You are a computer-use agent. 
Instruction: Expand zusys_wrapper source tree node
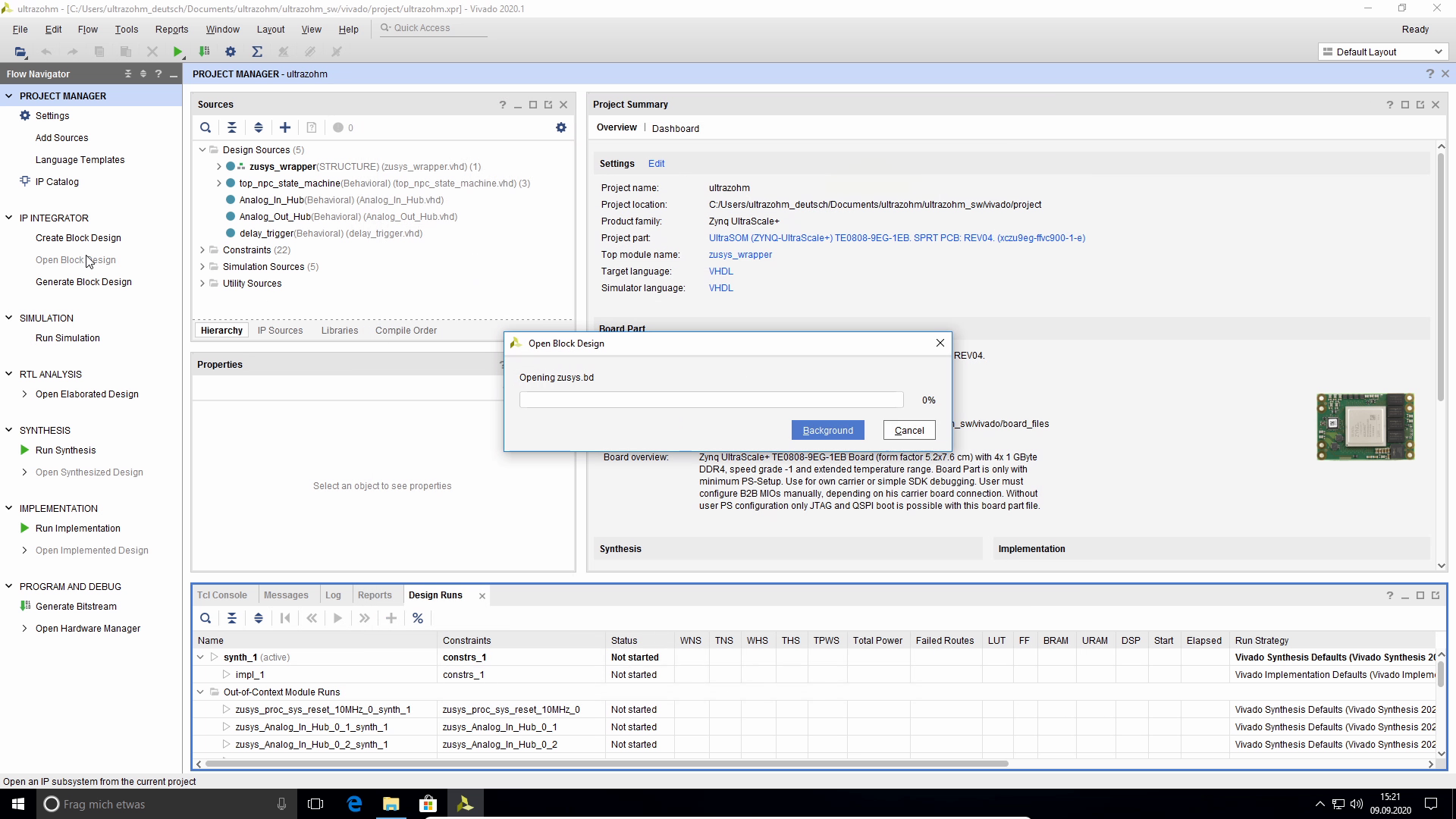coord(219,166)
